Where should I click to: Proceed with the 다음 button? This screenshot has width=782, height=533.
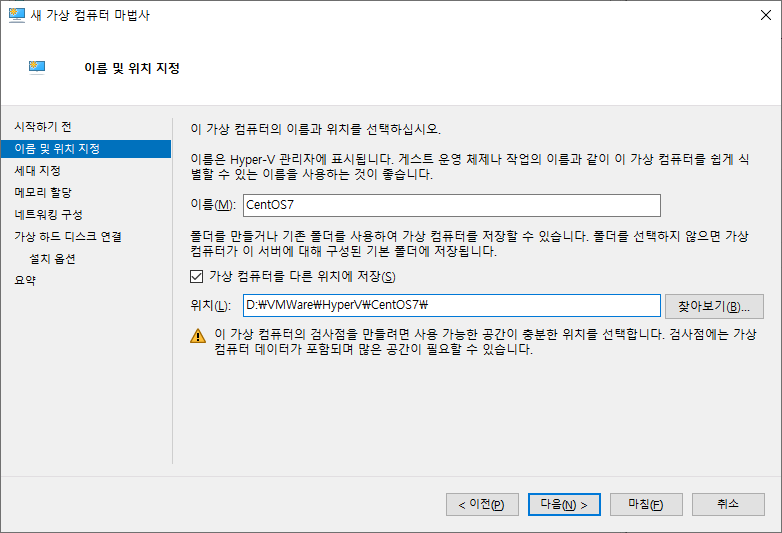(x=564, y=505)
